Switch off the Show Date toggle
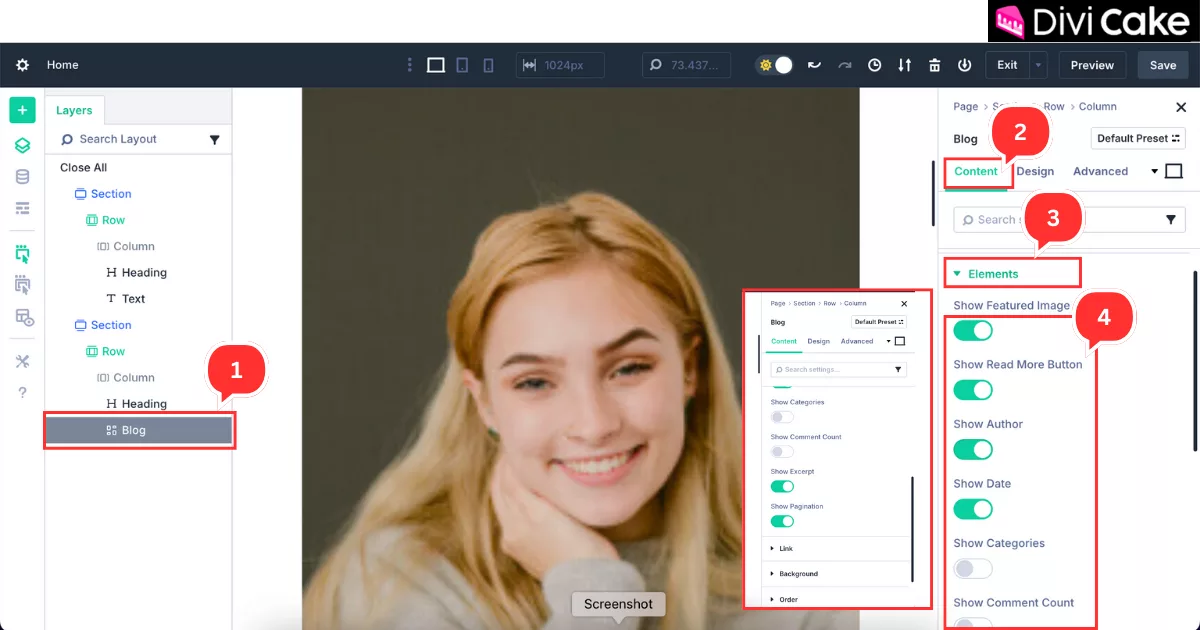 click(x=973, y=509)
